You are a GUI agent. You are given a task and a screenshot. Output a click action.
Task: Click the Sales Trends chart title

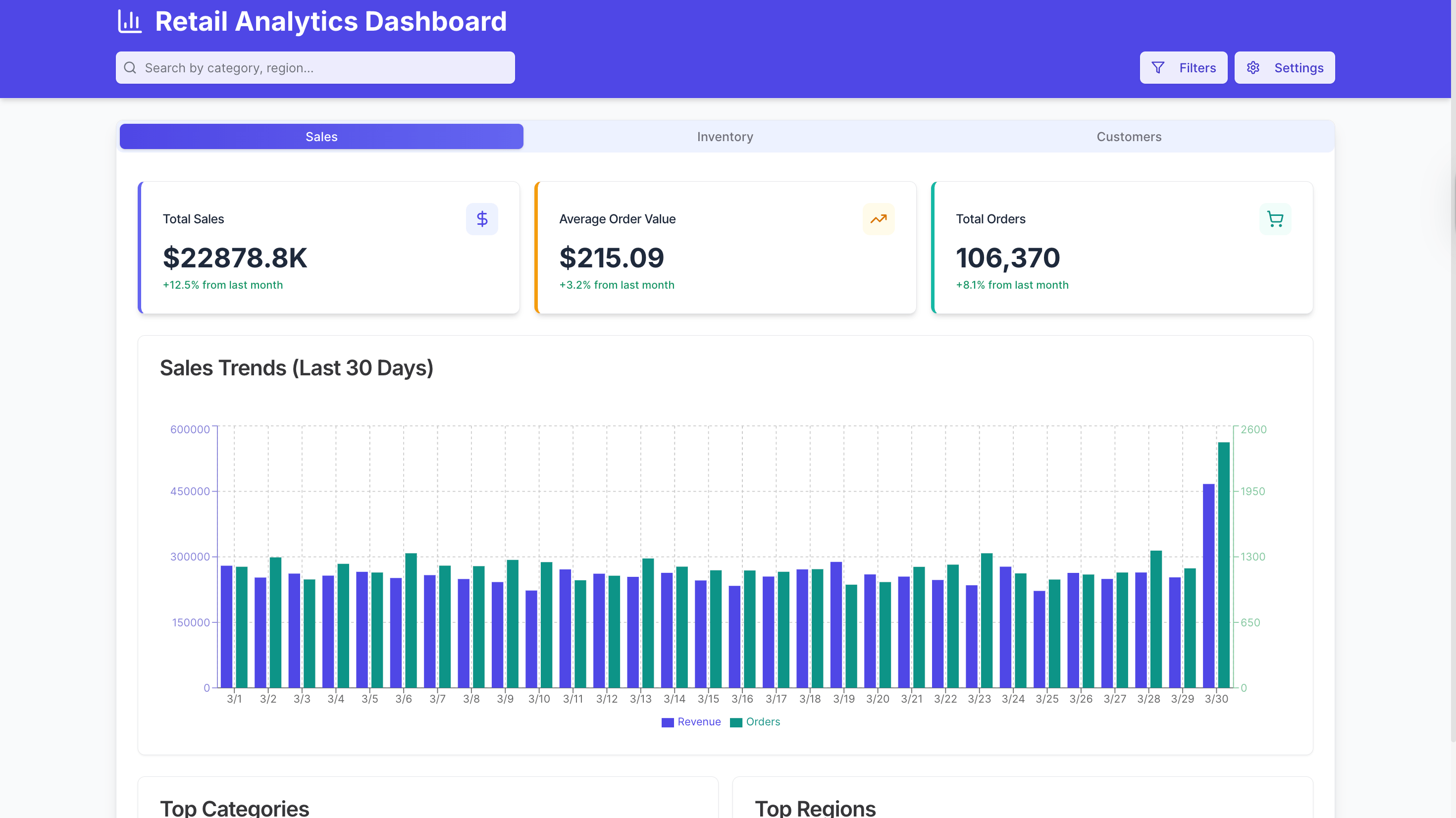(297, 367)
